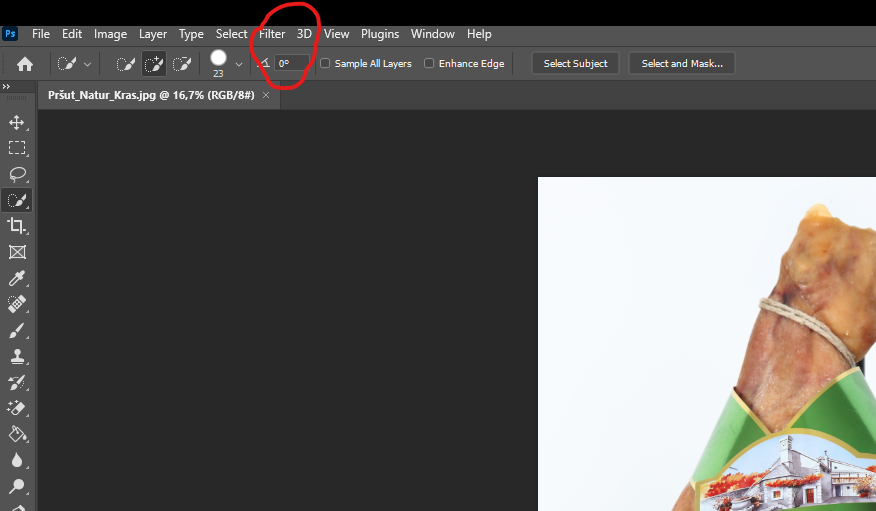Screen dimensions: 876x511
Task: Toggle the Enhance Edge checkbox
Action: point(429,64)
